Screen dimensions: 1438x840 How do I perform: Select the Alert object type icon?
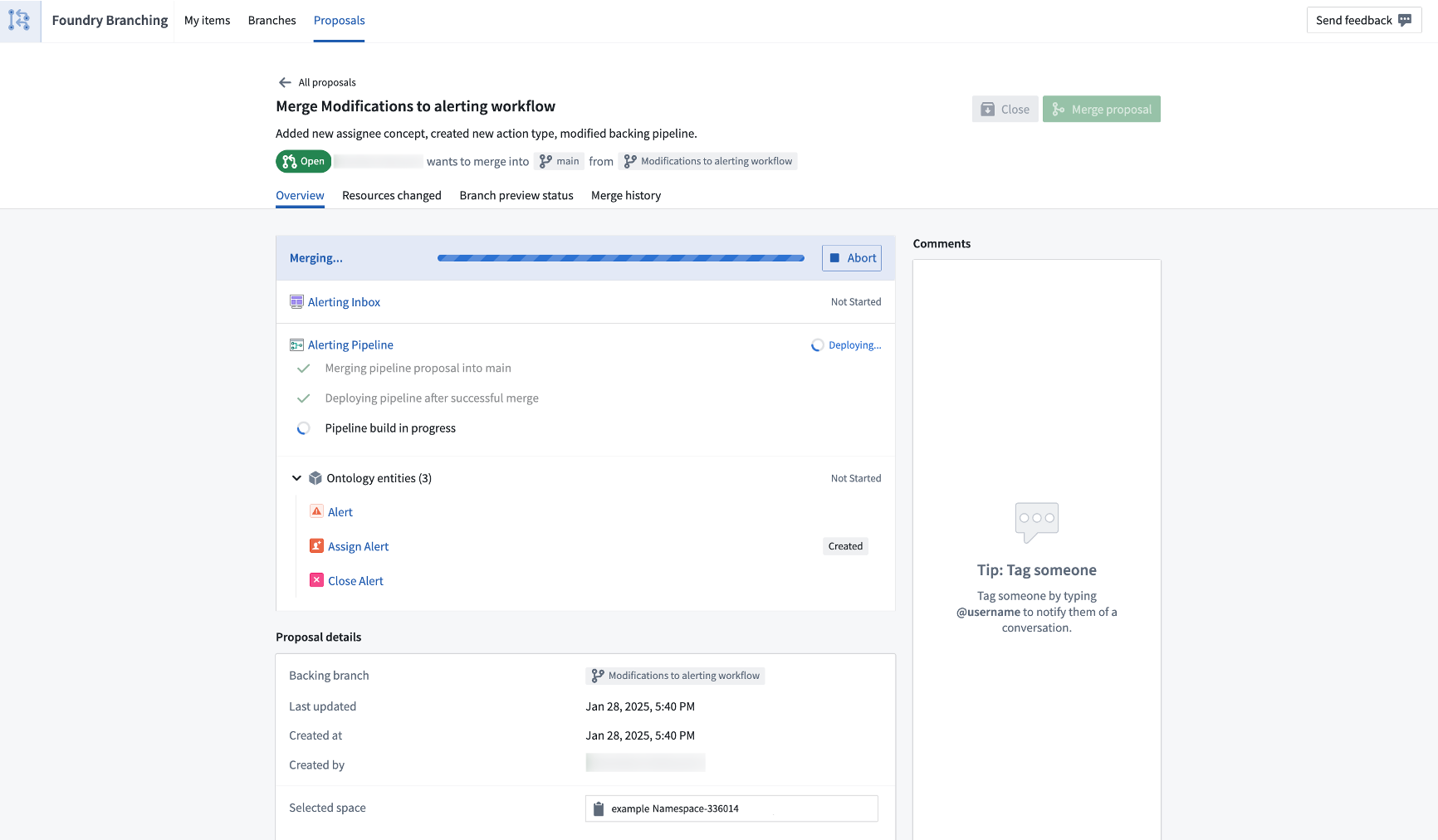[x=316, y=511]
